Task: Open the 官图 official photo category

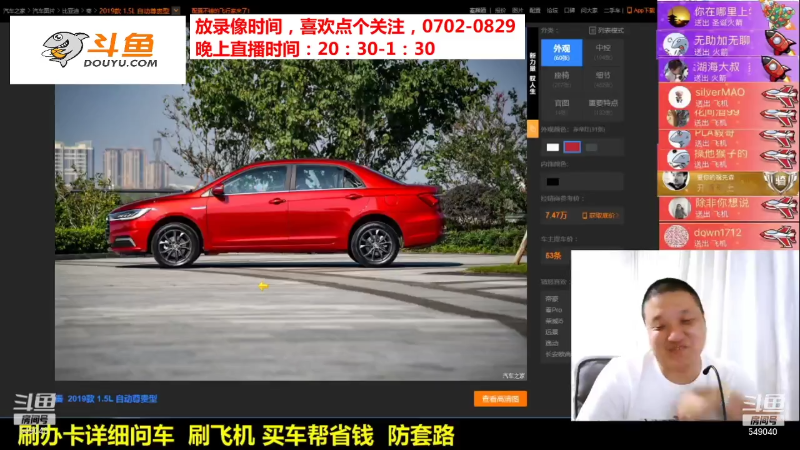Action: pyautogui.click(x=561, y=107)
